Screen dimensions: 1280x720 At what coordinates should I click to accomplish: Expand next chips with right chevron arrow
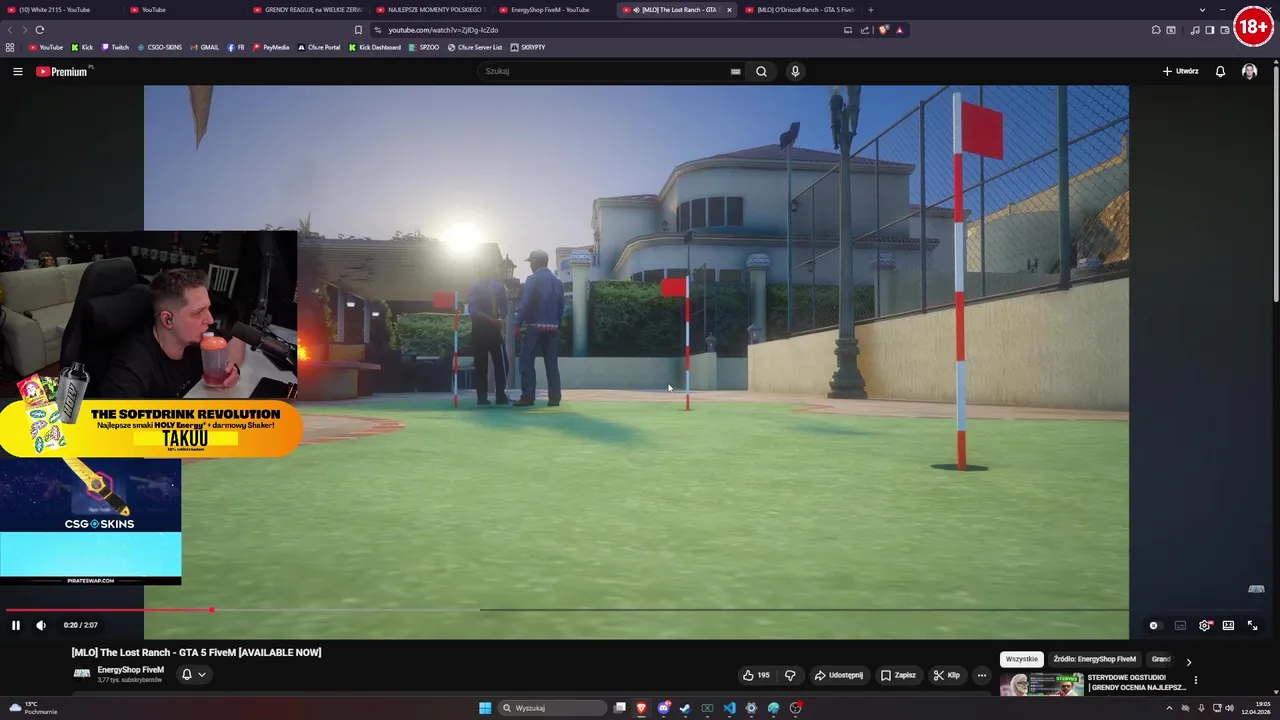pyautogui.click(x=1188, y=661)
